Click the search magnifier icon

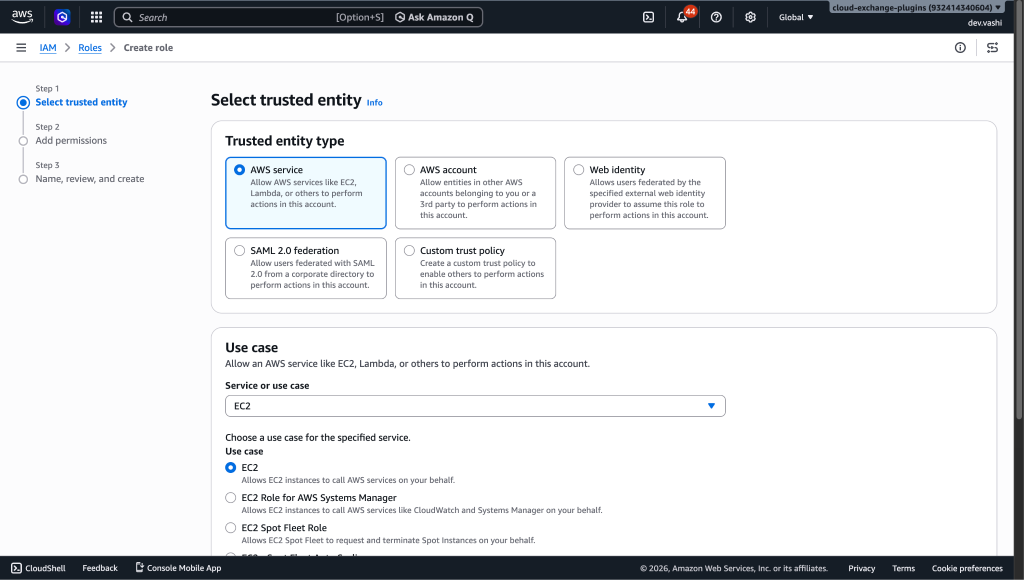pos(127,18)
